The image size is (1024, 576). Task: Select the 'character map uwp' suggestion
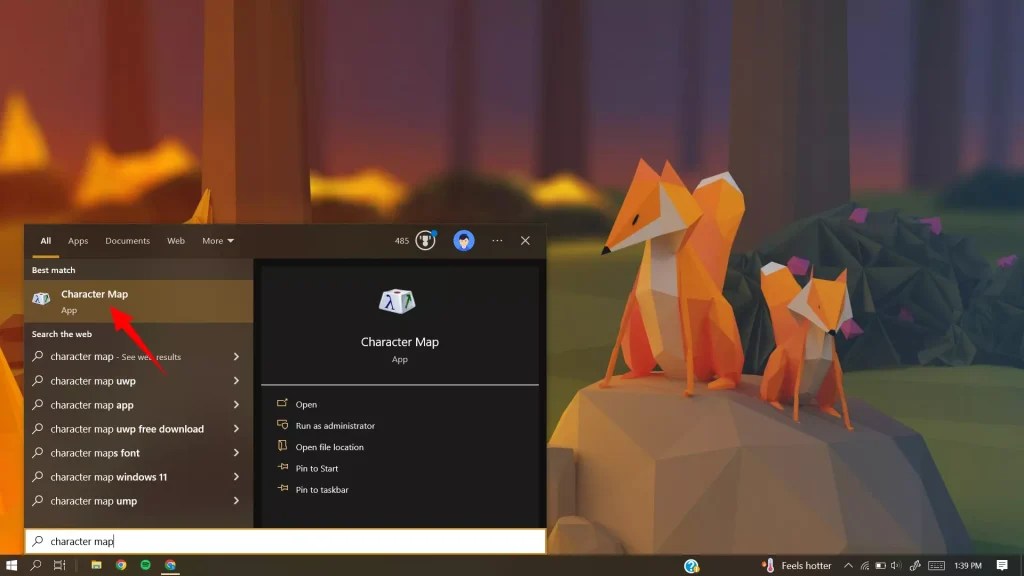coord(138,381)
